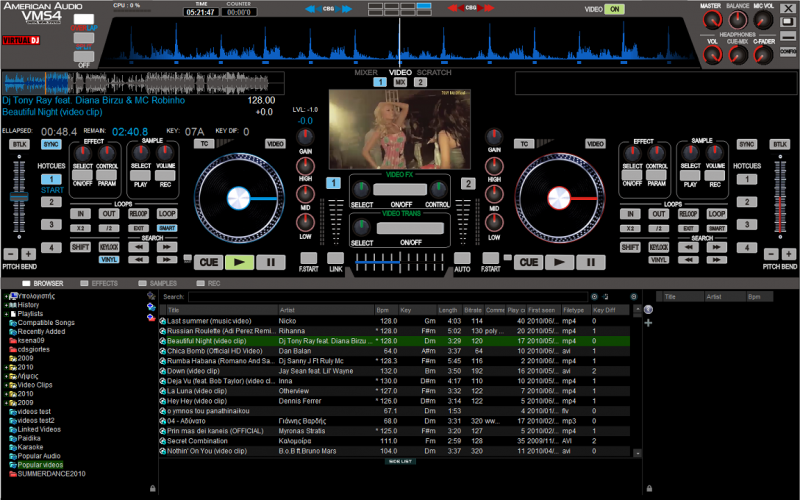Click the LINK button
Image resolution: width=800 pixels, height=500 pixels.
click(335, 258)
